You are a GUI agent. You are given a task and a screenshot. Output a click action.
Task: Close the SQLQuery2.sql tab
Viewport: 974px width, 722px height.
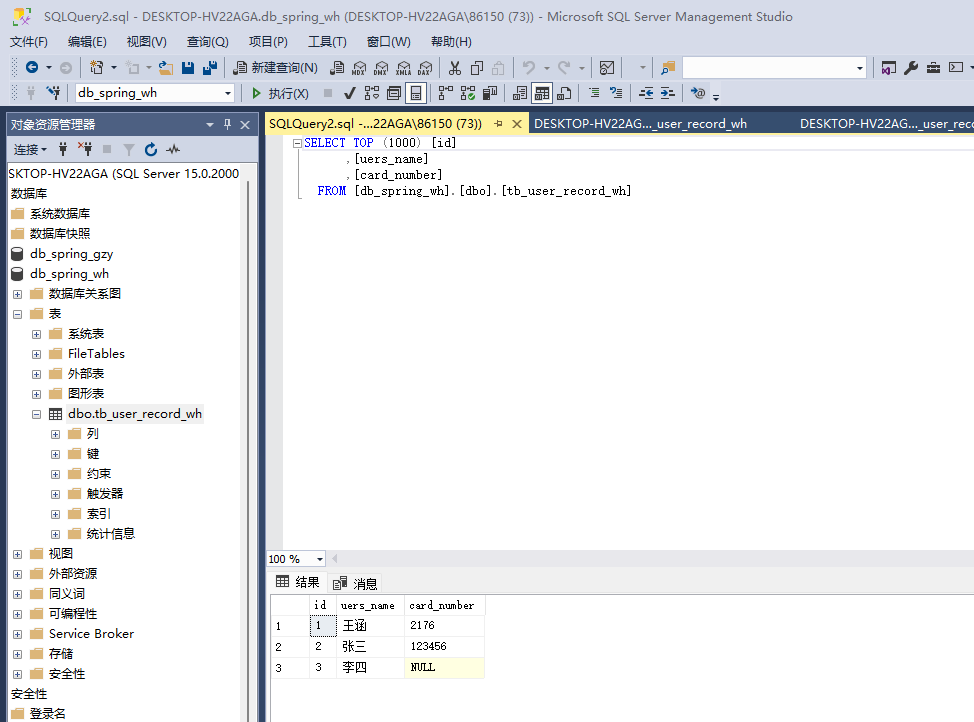coord(516,124)
